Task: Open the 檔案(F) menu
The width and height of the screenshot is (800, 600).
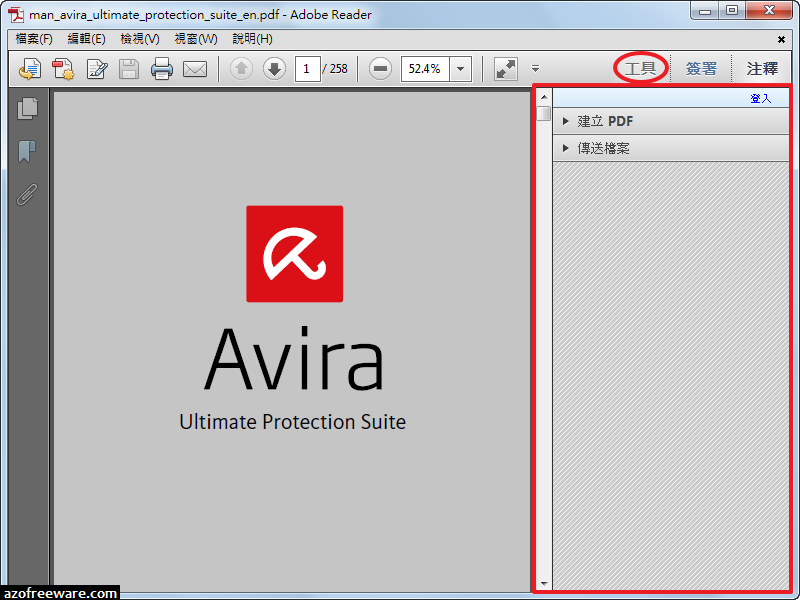Action: [34, 39]
